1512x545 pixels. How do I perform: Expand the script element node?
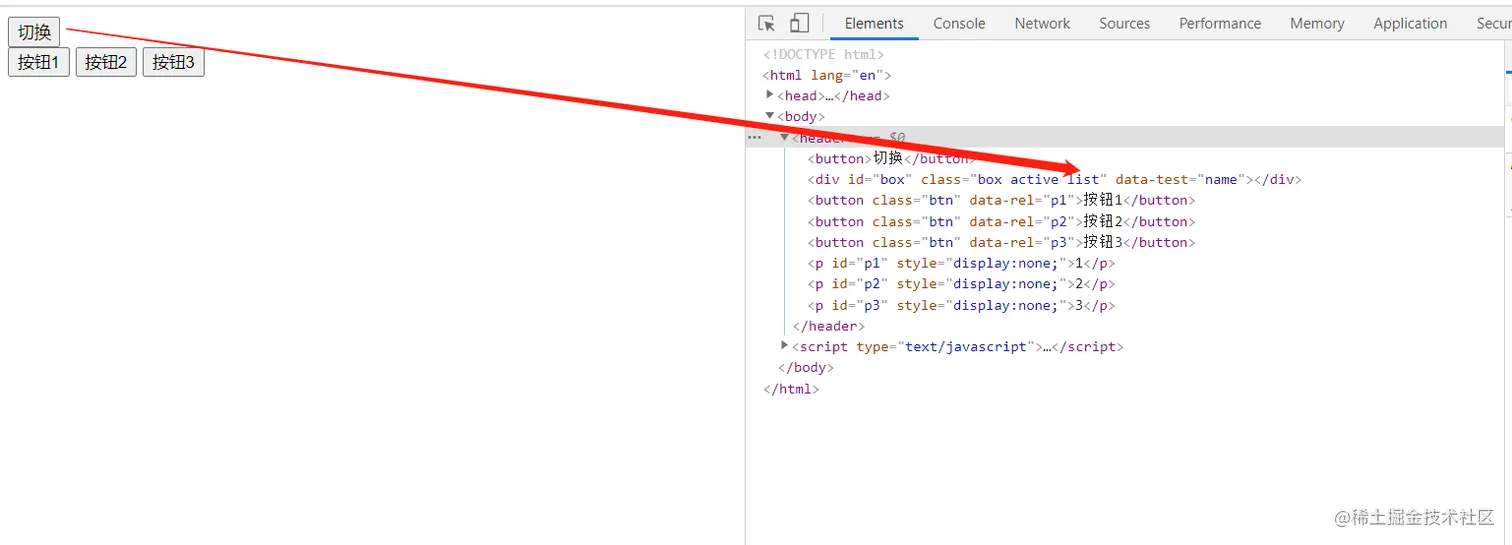785,345
